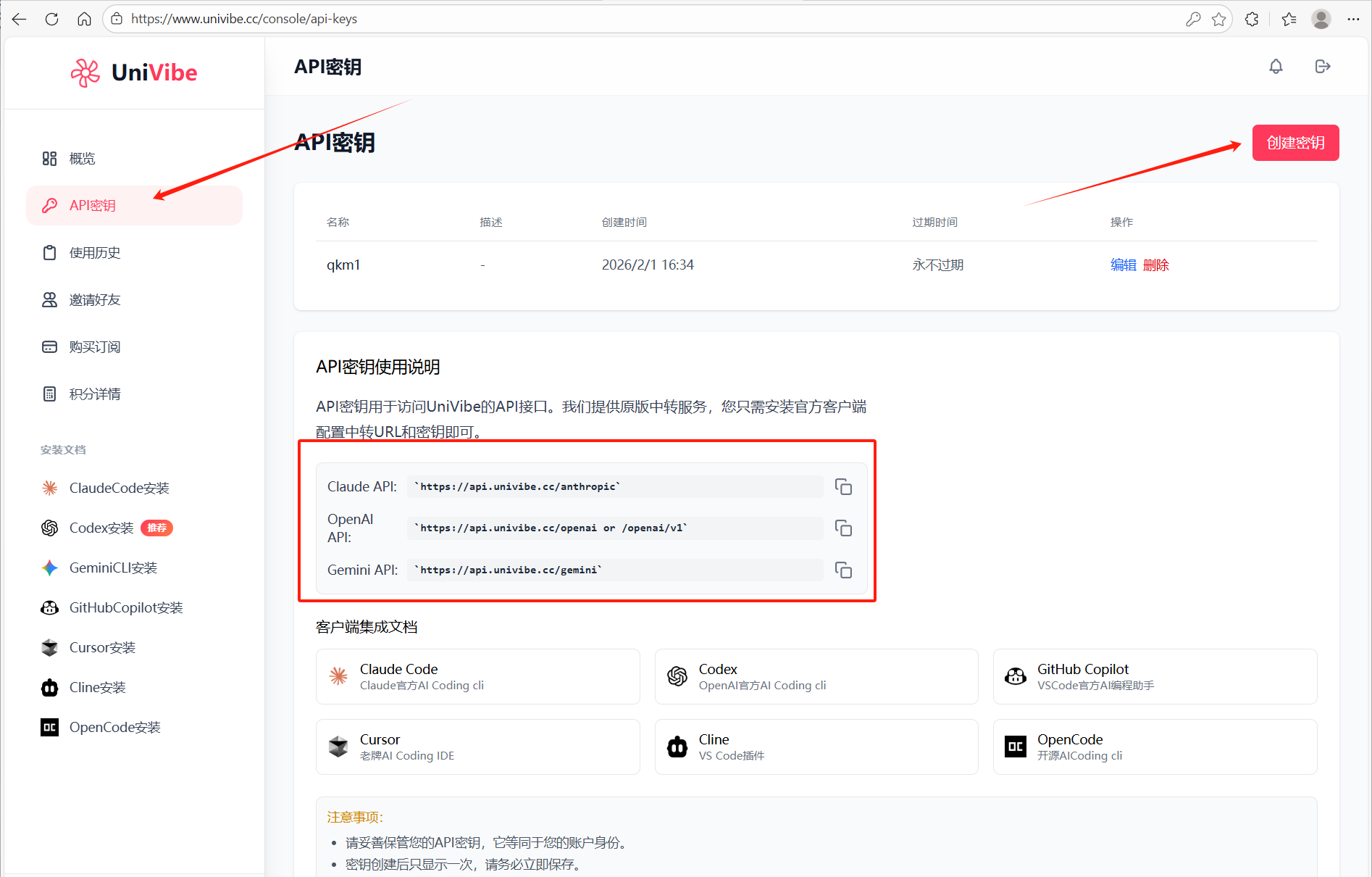Click the Codex card OpenAI icon
The height and width of the screenshot is (877, 1372).
(x=677, y=676)
